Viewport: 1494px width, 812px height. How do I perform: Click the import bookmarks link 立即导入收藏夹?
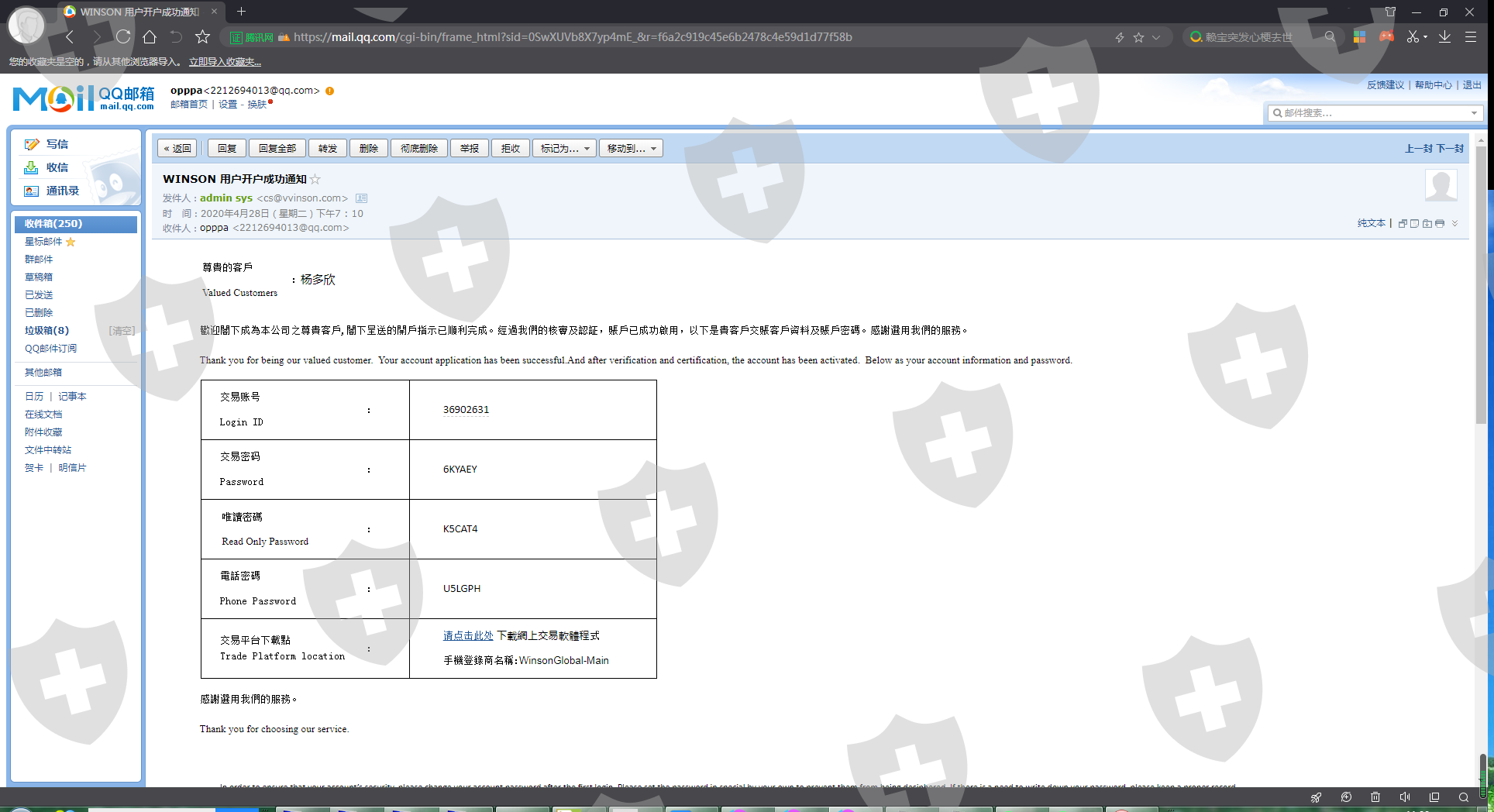pos(225,62)
